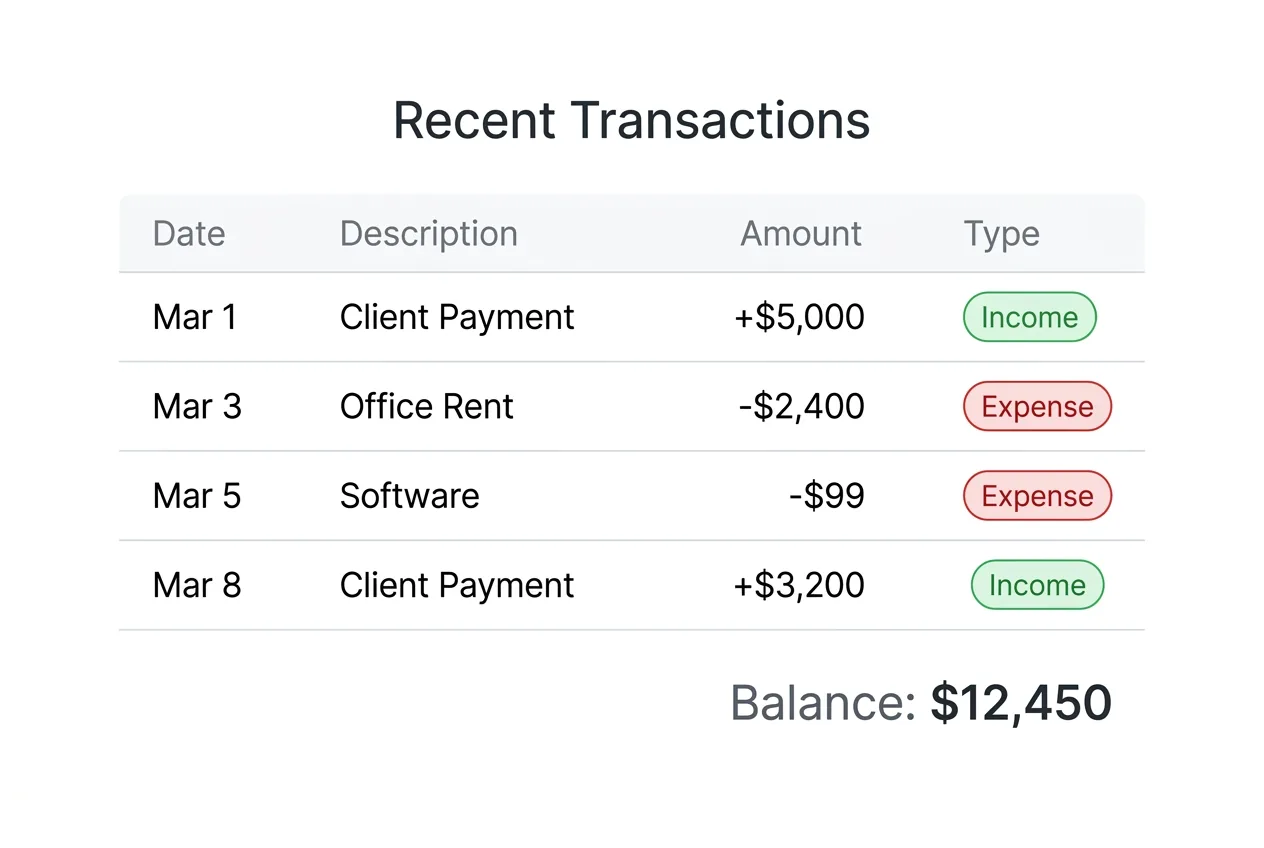Click the +$5,000 amount value
The height and width of the screenshot is (848, 1264).
[799, 317]
